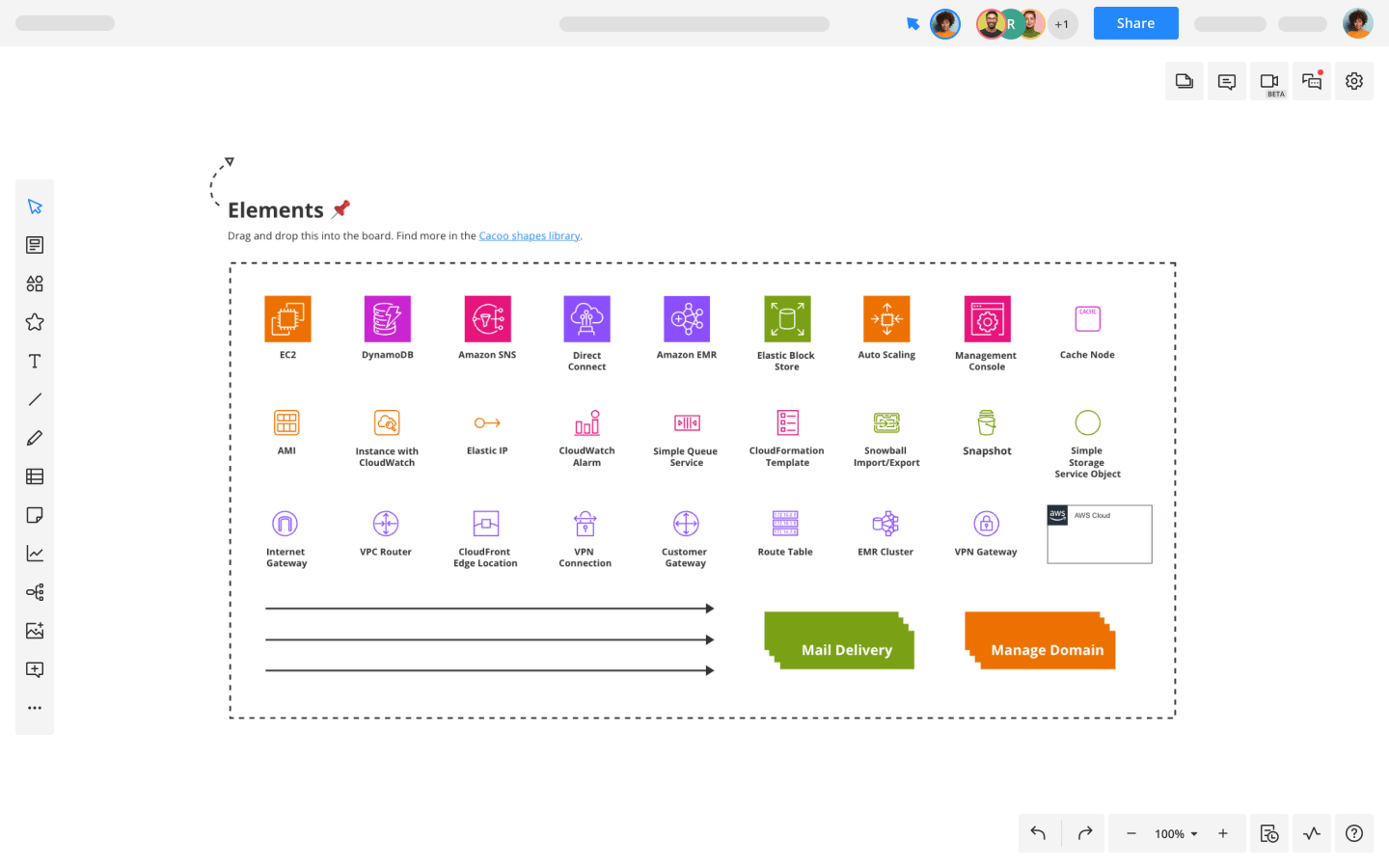Viewport: 1389px width, 868px height.
Task: Insert a chart from the sidebar
Action: coord(35,554)
